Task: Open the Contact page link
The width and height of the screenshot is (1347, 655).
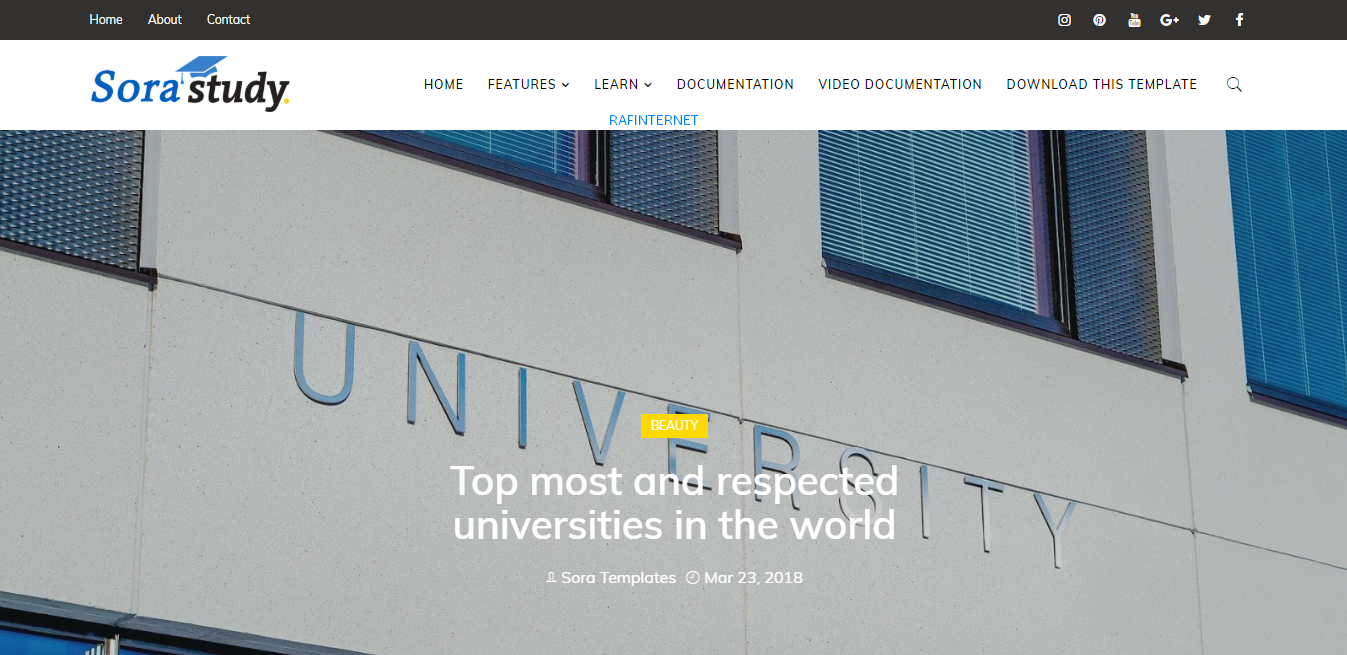Action: click(228, 19)
